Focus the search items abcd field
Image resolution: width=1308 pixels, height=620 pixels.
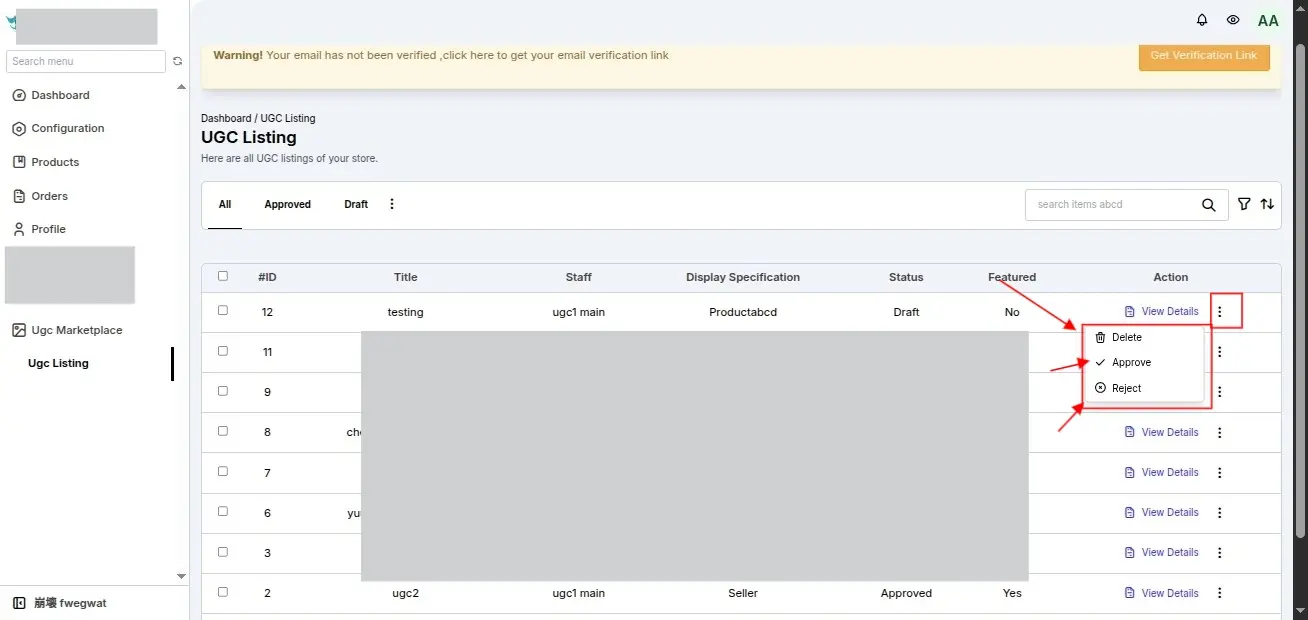tap(1109, 205)
